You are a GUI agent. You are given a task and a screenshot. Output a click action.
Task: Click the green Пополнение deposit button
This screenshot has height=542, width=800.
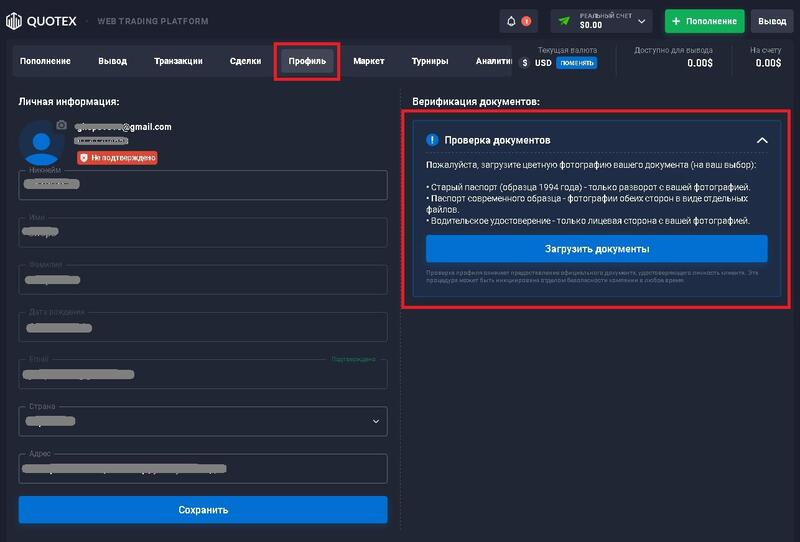704,21
